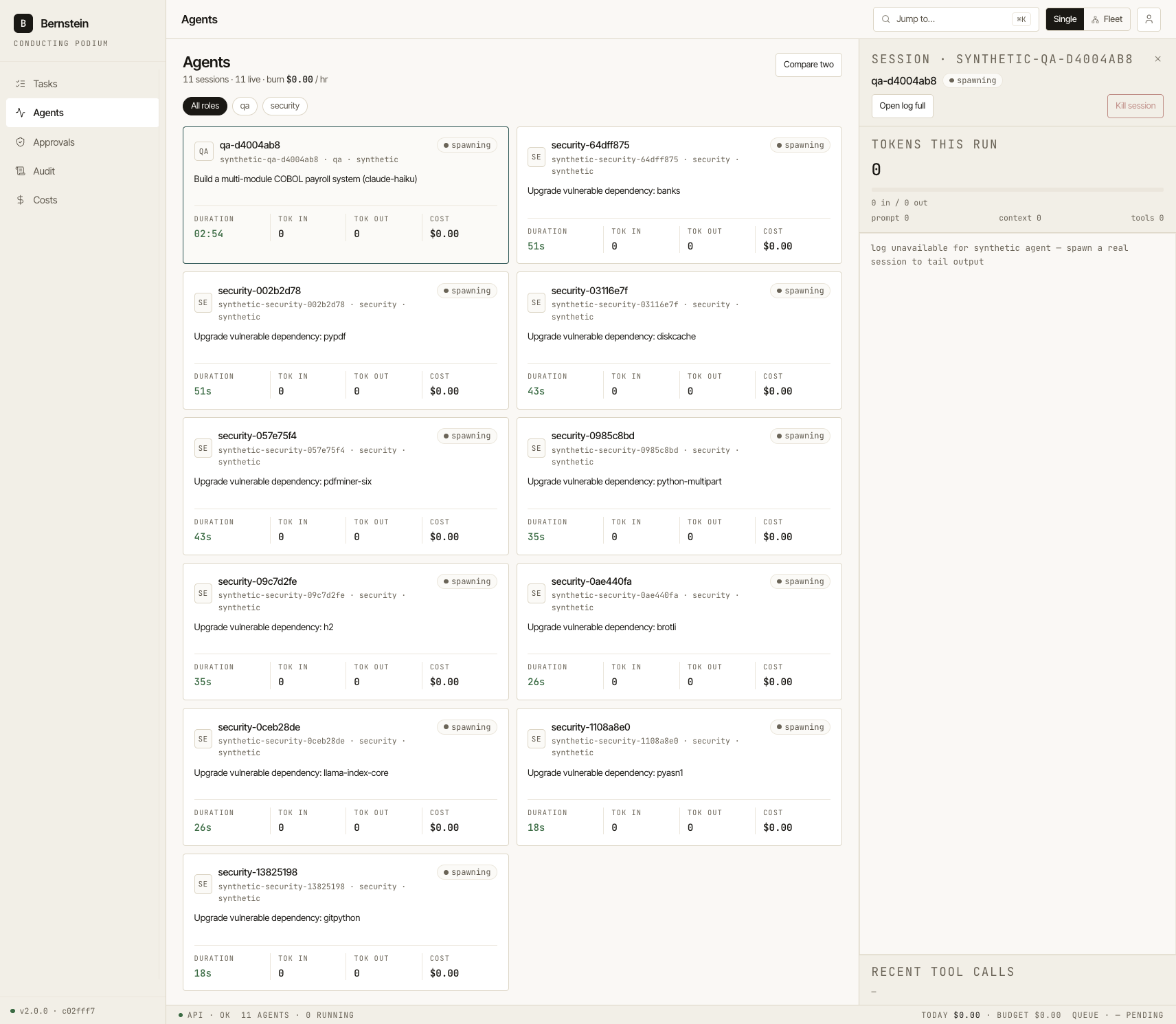Open the Tasks section
Screen dimensions: 1176x1024
coord(82,84)
